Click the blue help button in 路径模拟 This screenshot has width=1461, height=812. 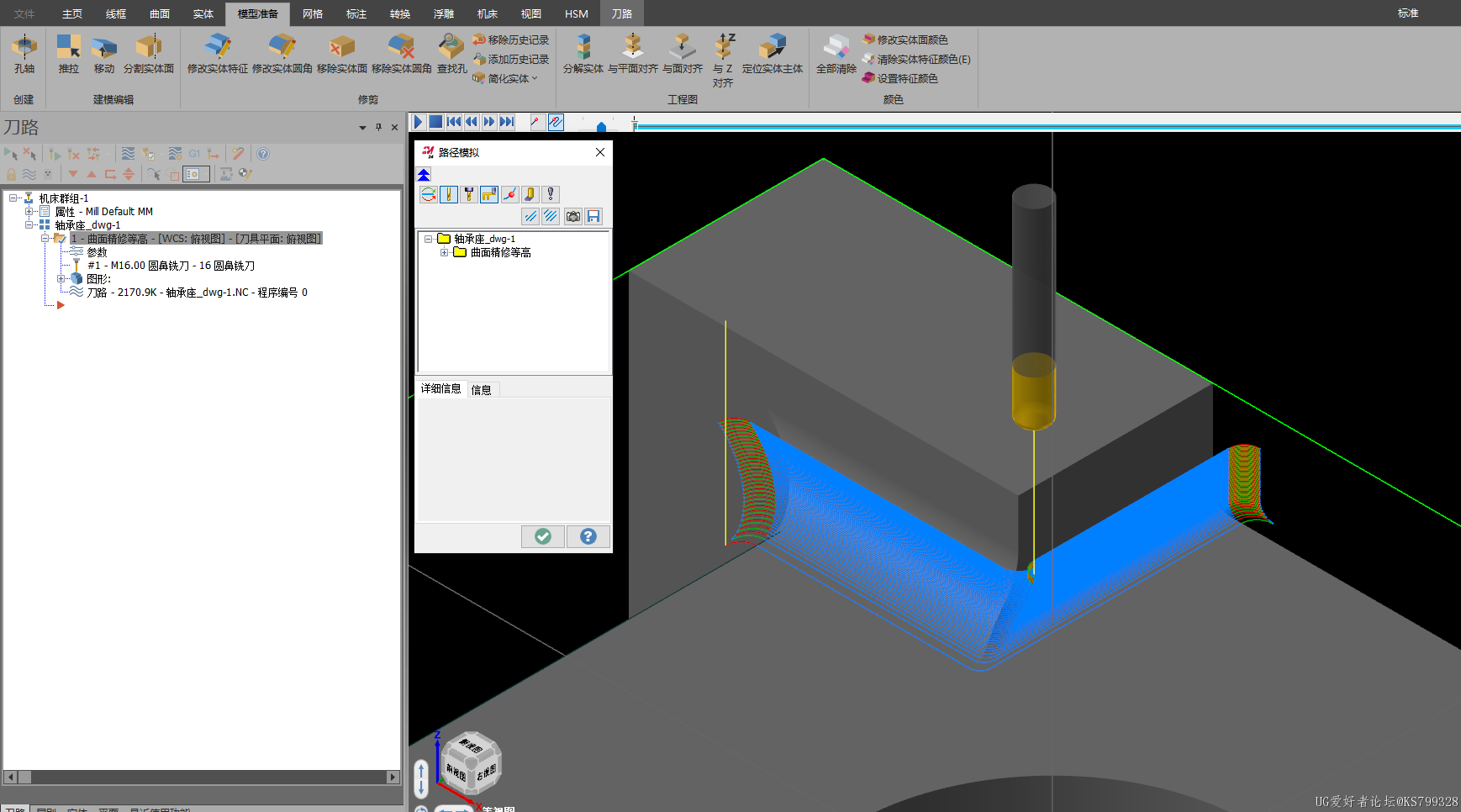[x=588, y=536]
